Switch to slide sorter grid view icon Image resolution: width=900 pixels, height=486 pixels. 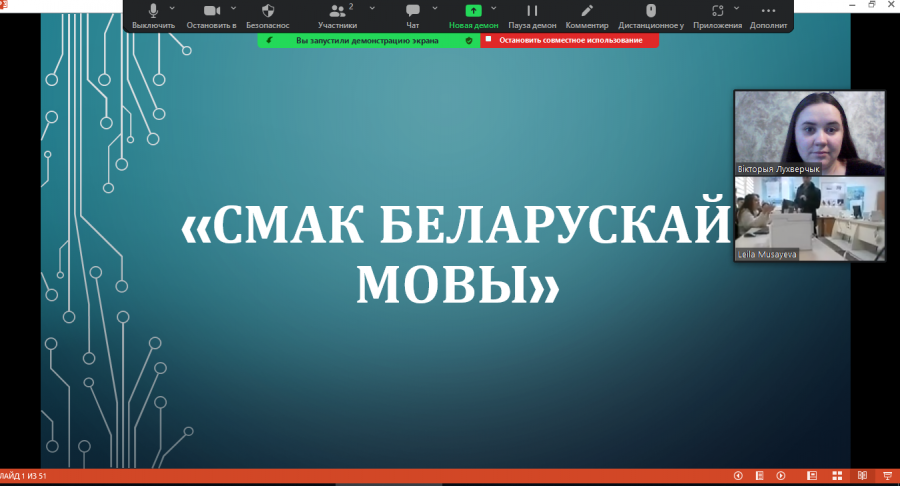pos(837,476)
